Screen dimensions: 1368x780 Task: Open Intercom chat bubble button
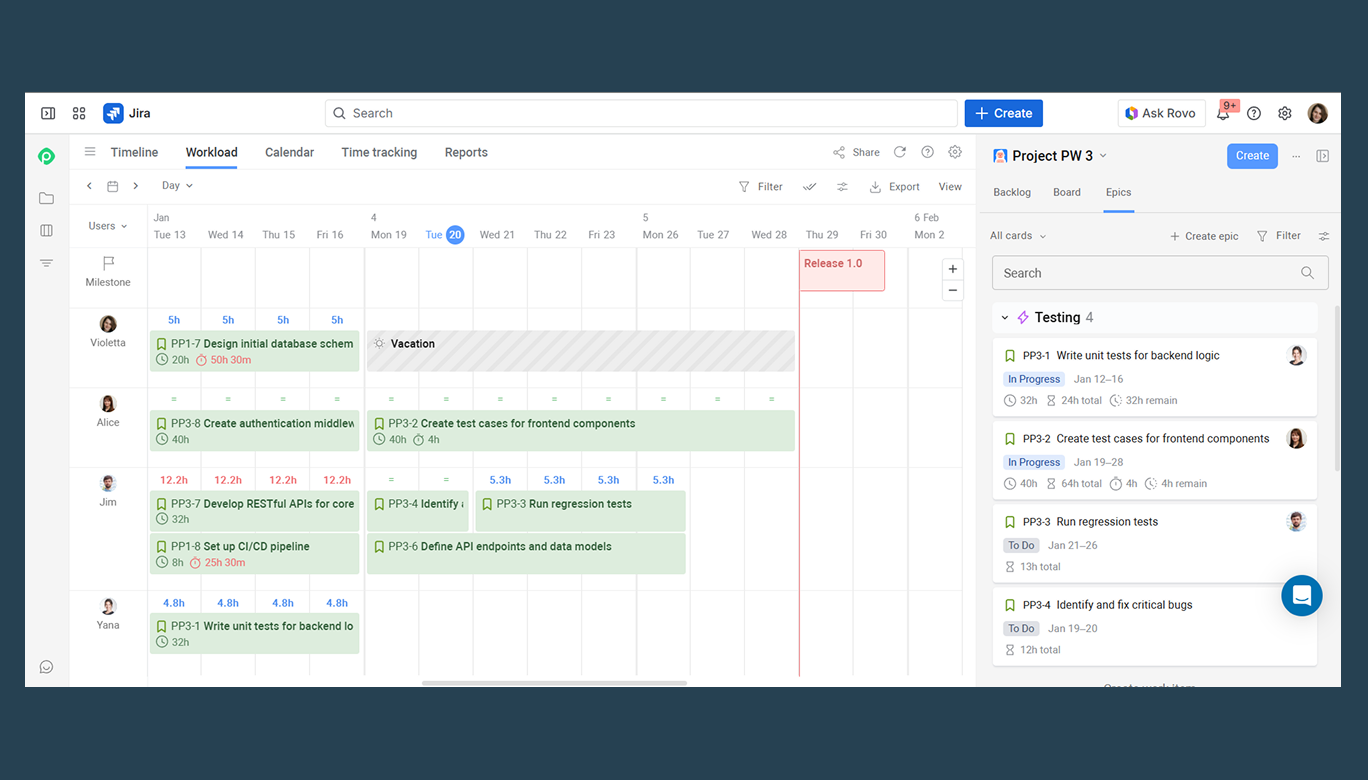point(1302,595)
